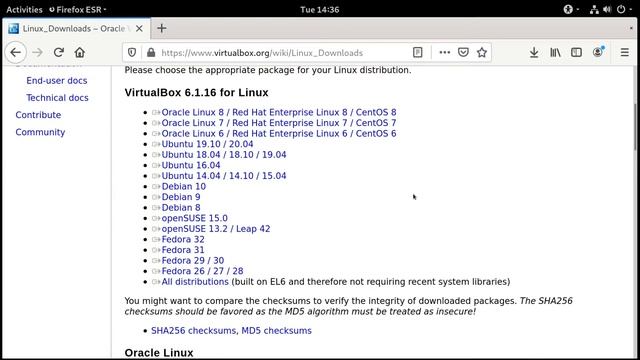Open the power system menu

point(624,9)
